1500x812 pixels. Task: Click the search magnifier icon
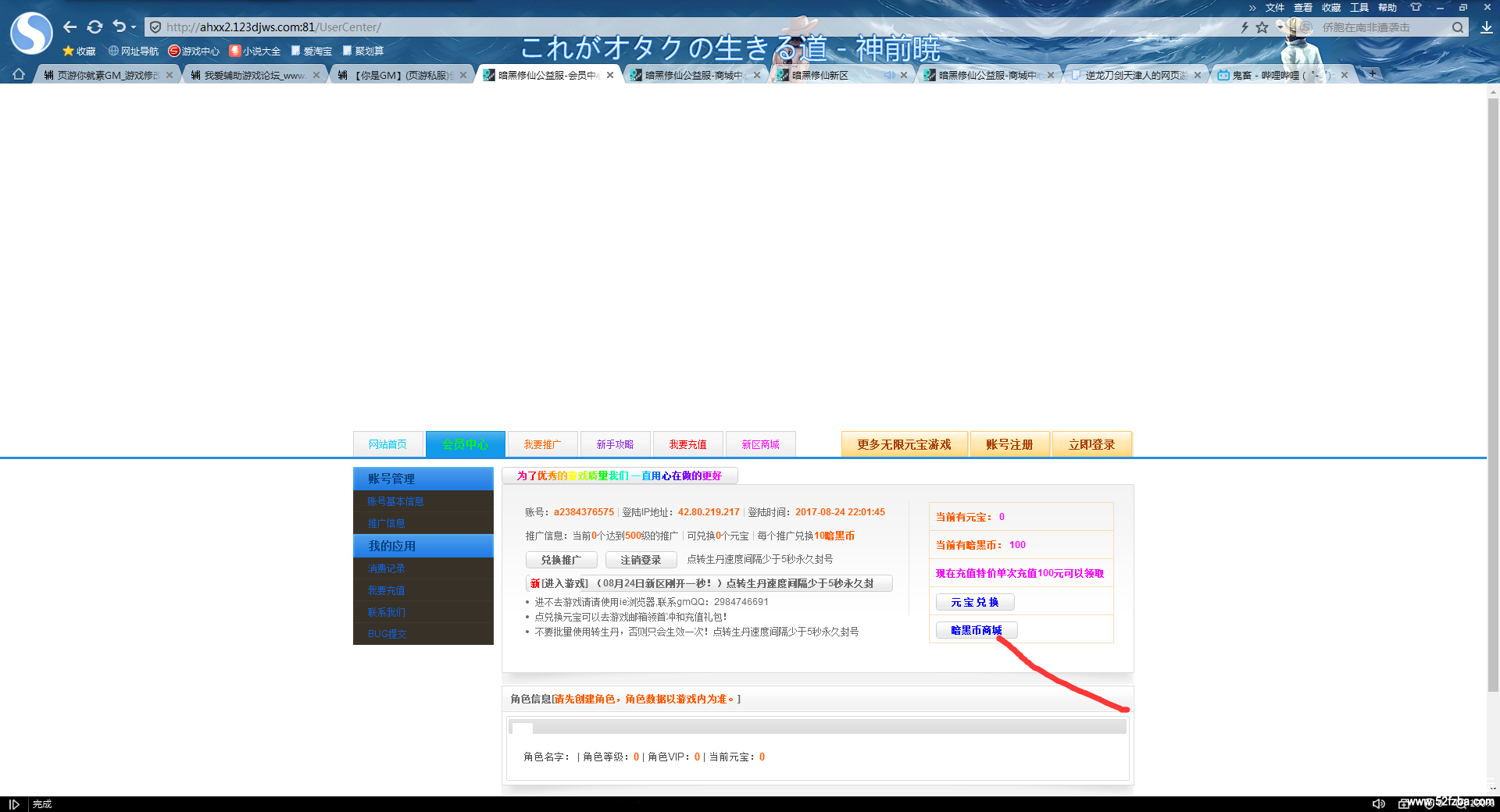(x=1458, y=27)
